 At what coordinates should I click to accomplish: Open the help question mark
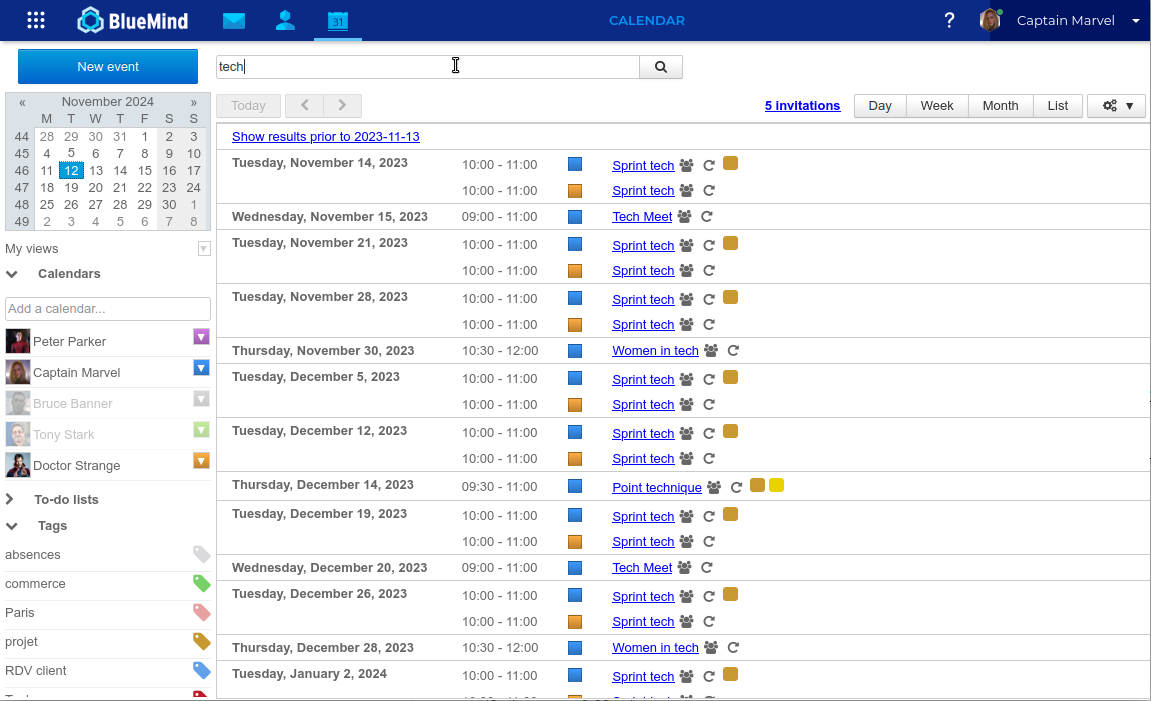[x=949, y=21]
